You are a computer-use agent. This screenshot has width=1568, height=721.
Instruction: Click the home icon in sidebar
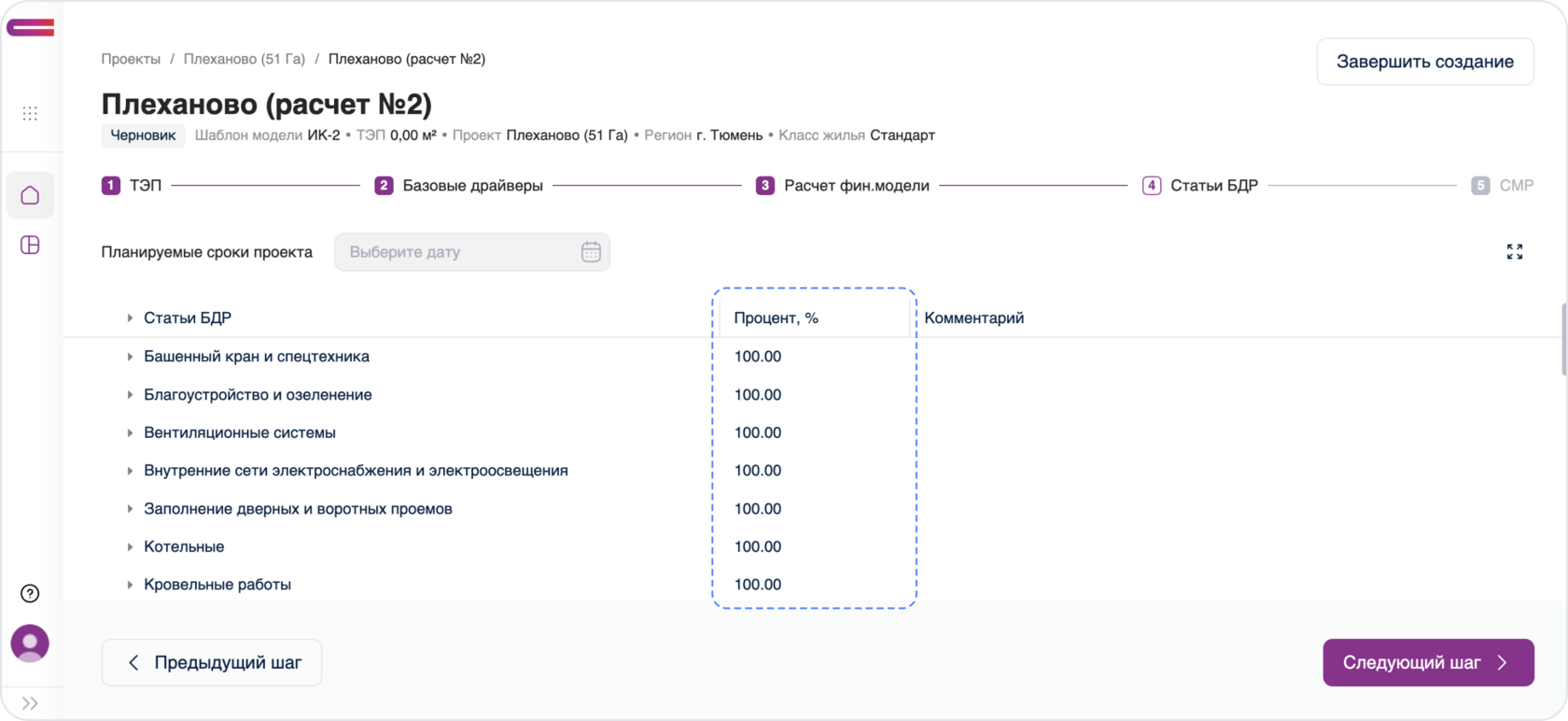tap(30, 195)
